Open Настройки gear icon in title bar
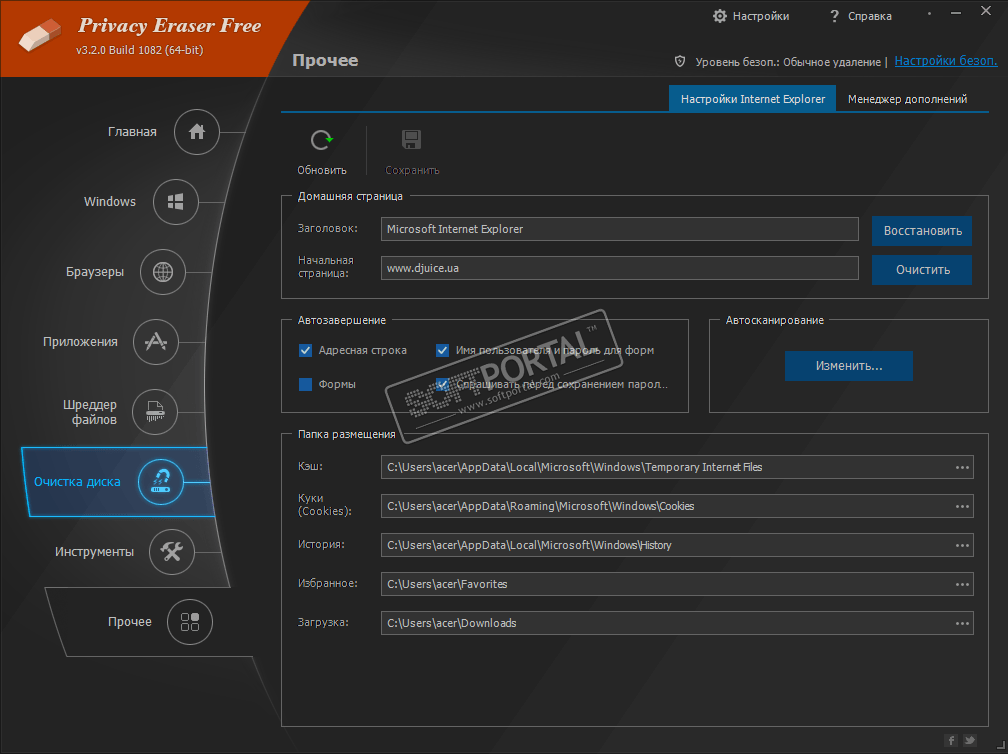The width and height of the screenshot is (1008, 754). point(720,16)
